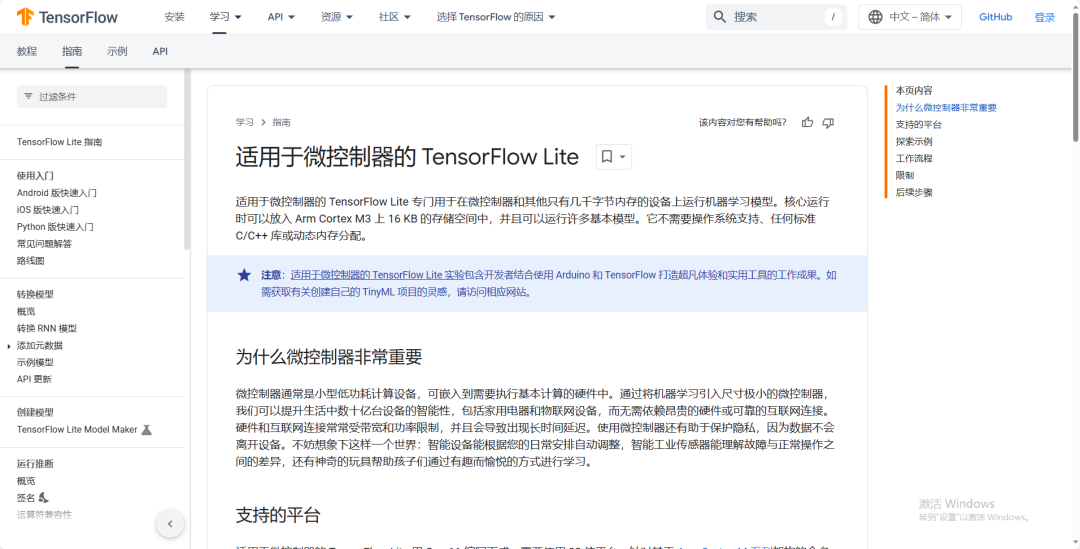Click the thumbs down not helpful icon
The image size is (1080, 549).
coord(828,123)
